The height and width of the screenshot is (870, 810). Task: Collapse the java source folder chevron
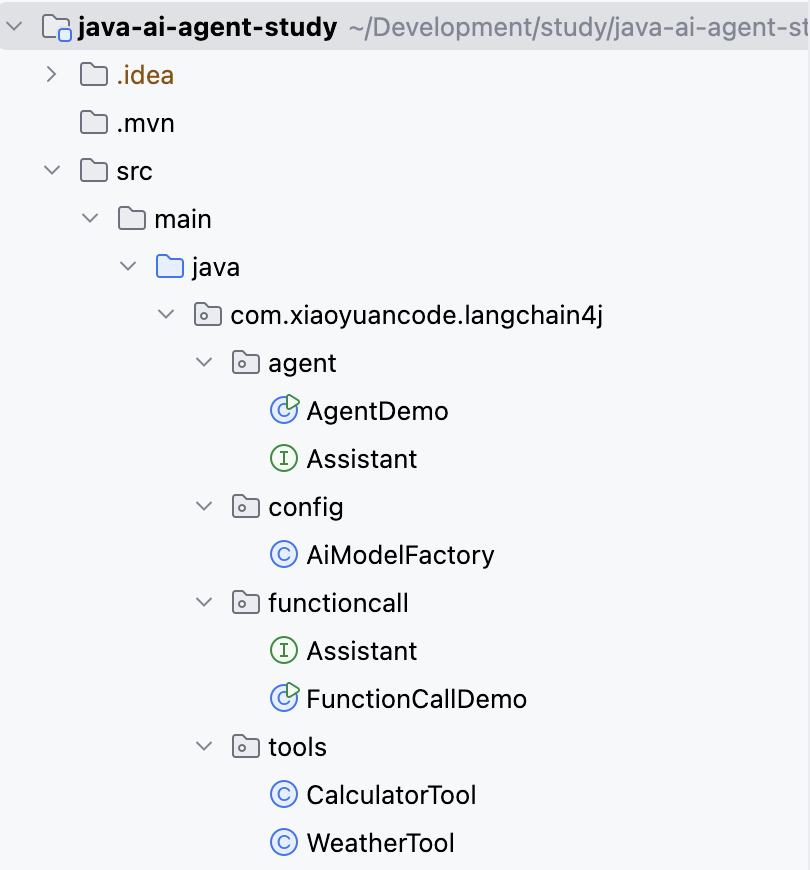pos(128,266)
